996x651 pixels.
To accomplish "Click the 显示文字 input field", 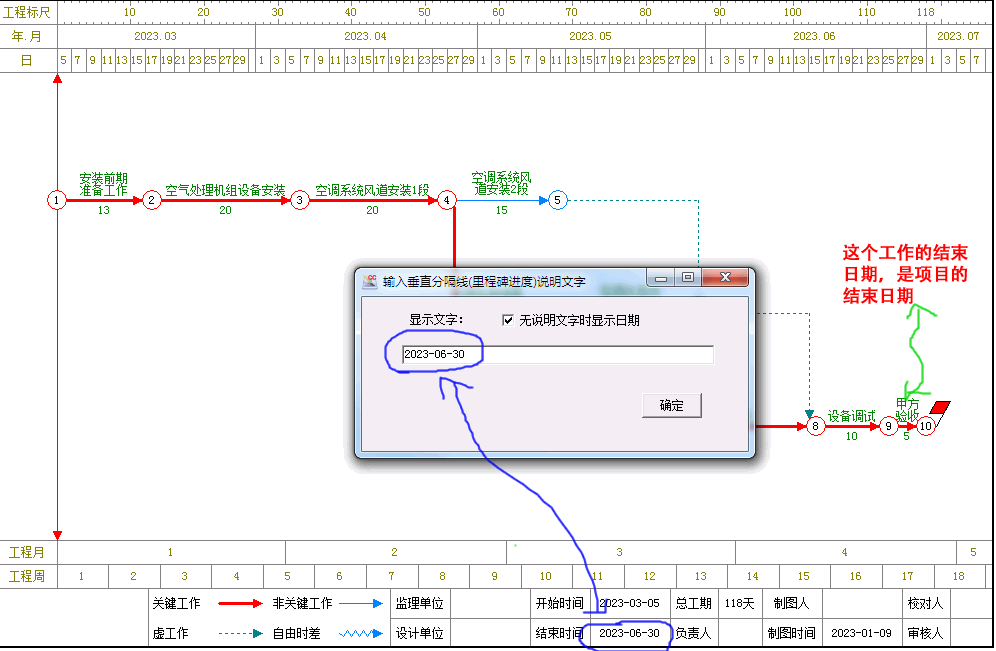I will coord(558,354).
